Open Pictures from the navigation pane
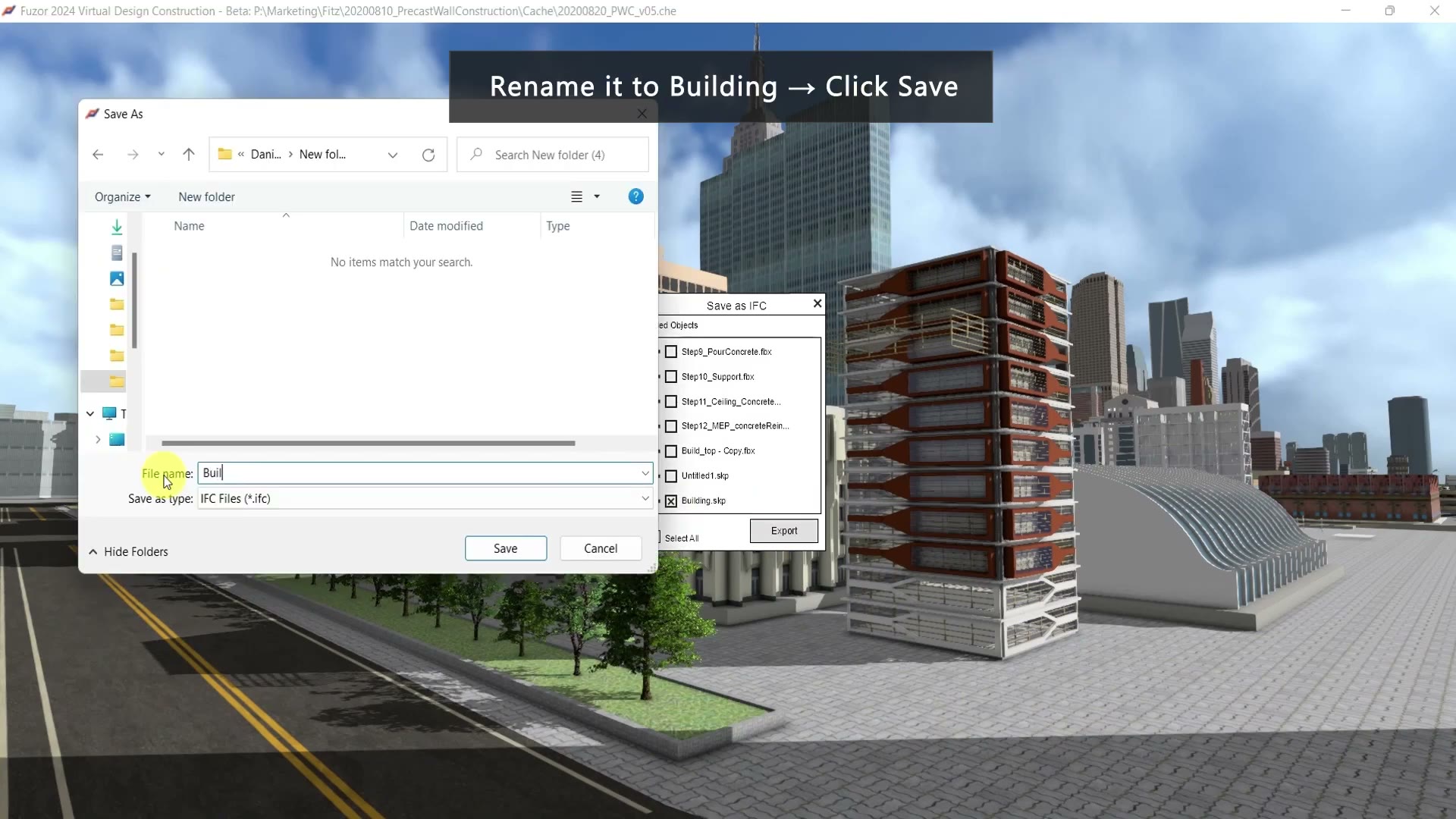1456x819 pixels. (117, 278)
